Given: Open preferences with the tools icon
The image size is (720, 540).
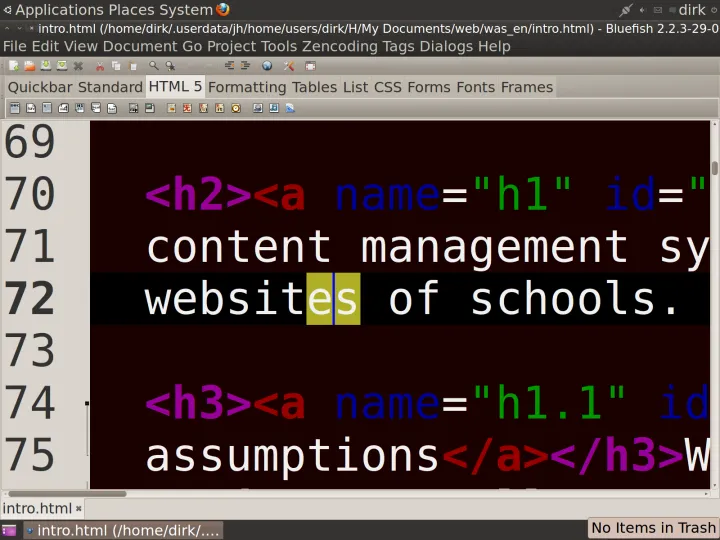Looking at the screenshot, I should (x=289, y=66).
